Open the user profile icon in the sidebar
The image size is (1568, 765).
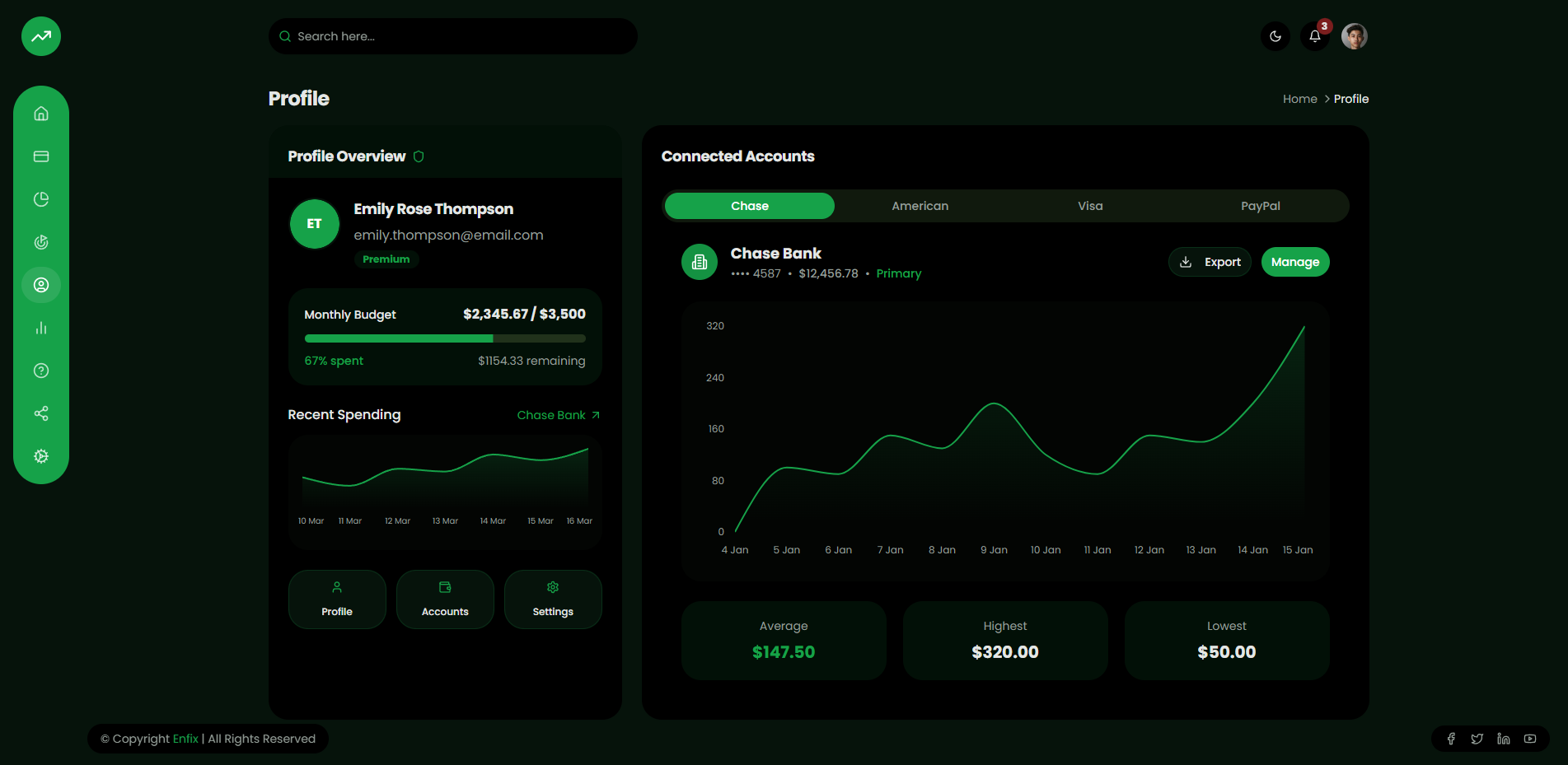pyautogui.click(x=41, y=285)
